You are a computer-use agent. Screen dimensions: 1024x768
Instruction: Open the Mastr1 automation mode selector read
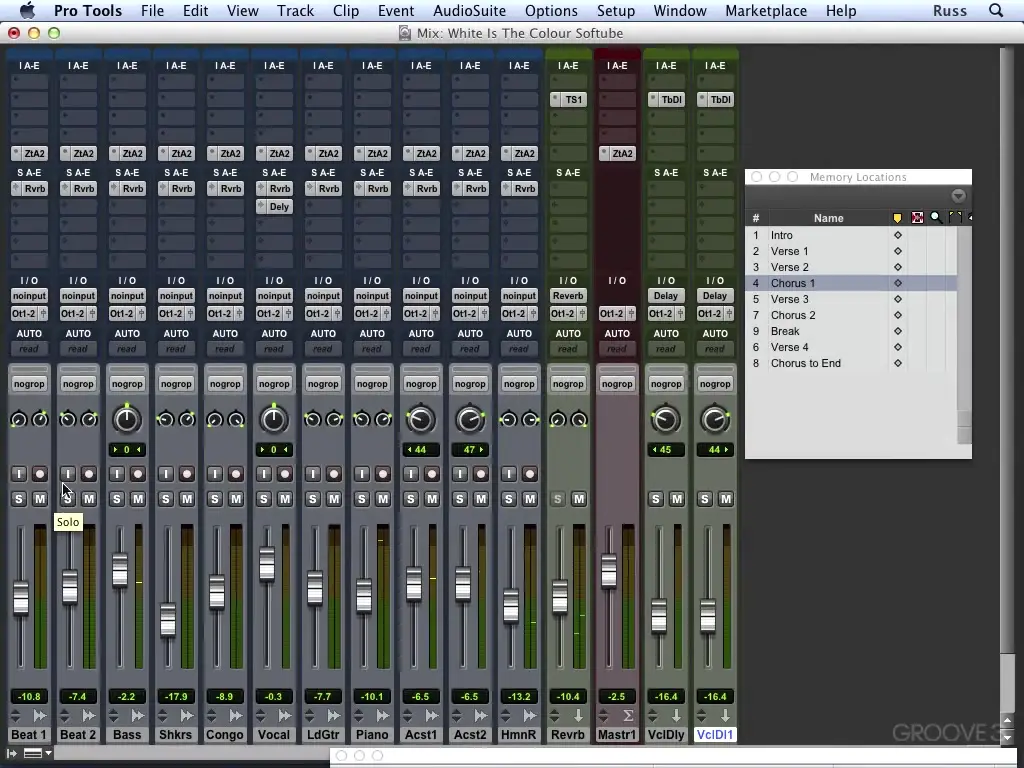pos(617,349)
